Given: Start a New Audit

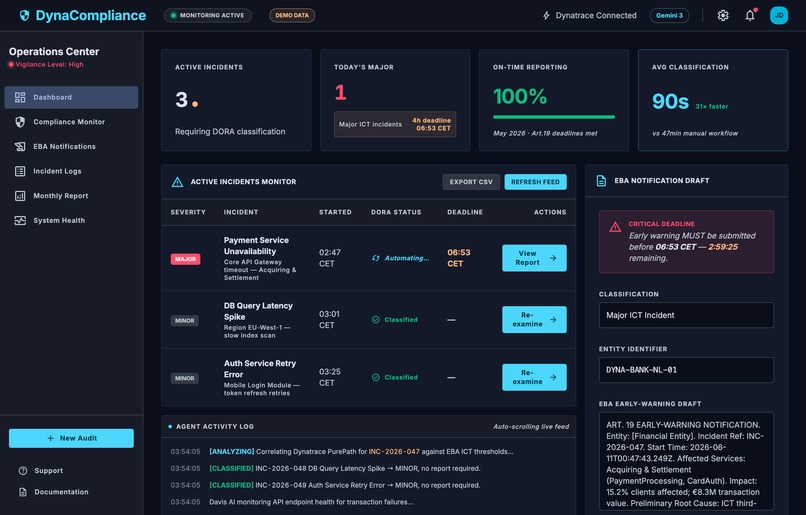Looking at the screenshot, I should tap(71, 438).
